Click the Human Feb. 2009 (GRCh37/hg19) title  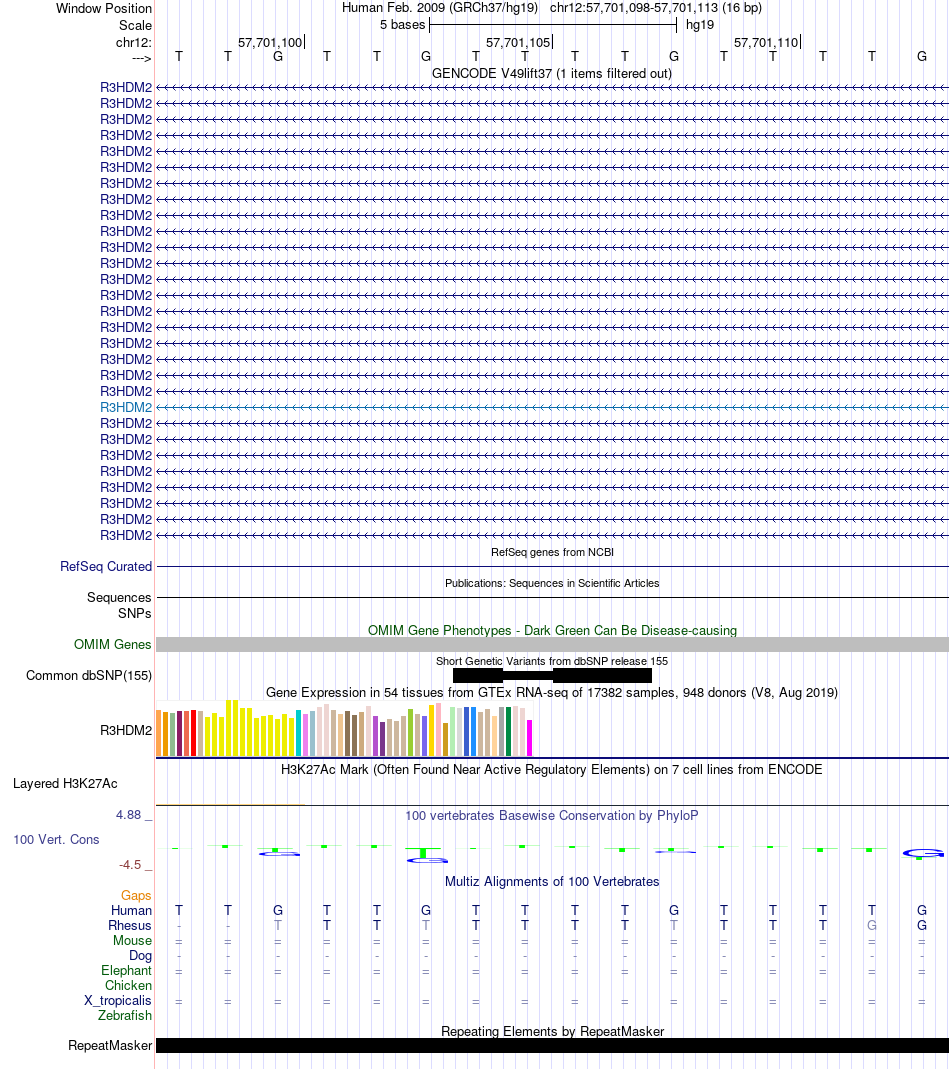point(440,7)
